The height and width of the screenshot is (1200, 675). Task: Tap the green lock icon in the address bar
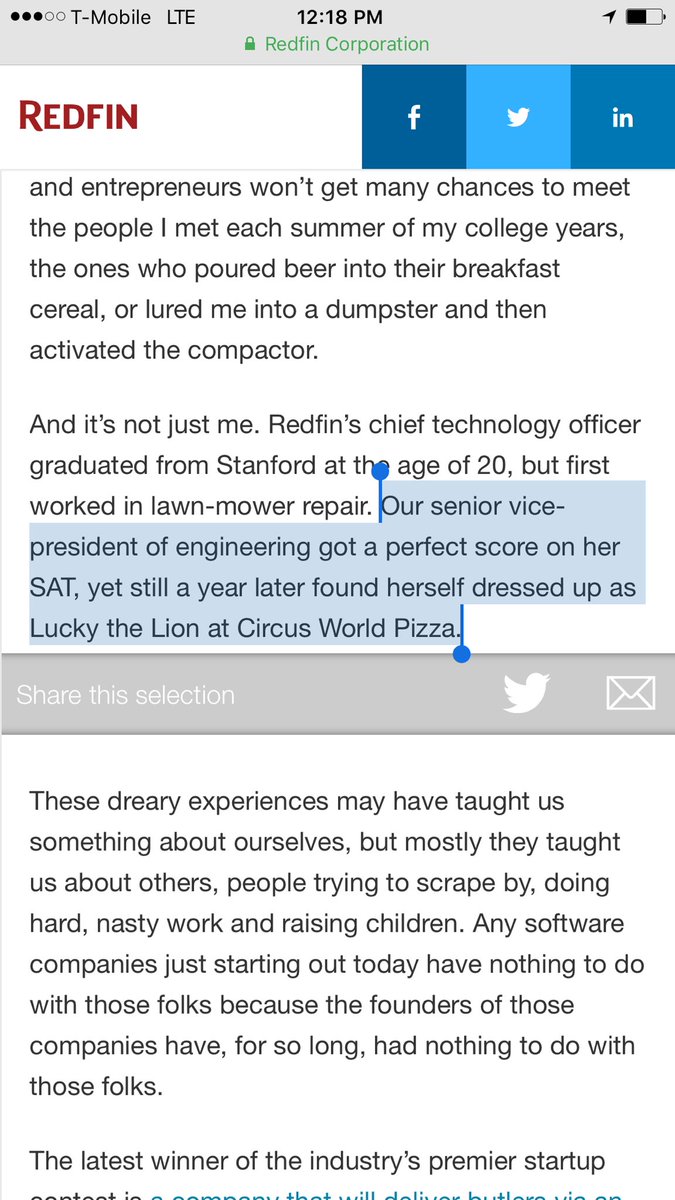(x=249, y=45)
